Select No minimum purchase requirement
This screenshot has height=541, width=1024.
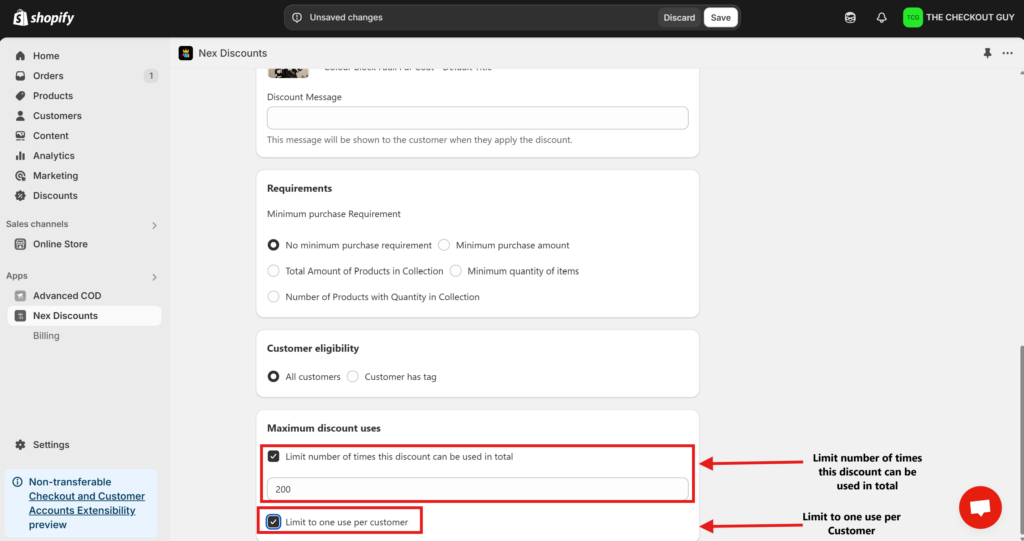274,245
